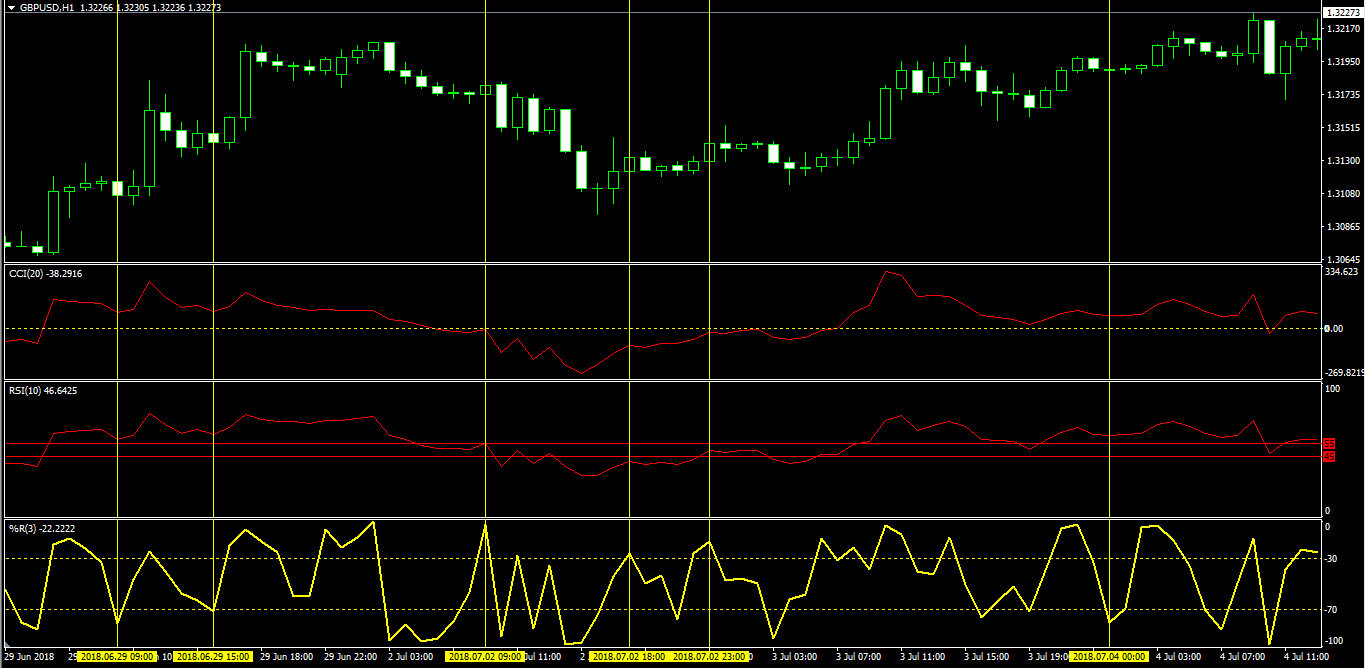Click the chart shift triangle beside GBPUSD,H1
Screen dimensions: 1365x668
coord(10,7)
